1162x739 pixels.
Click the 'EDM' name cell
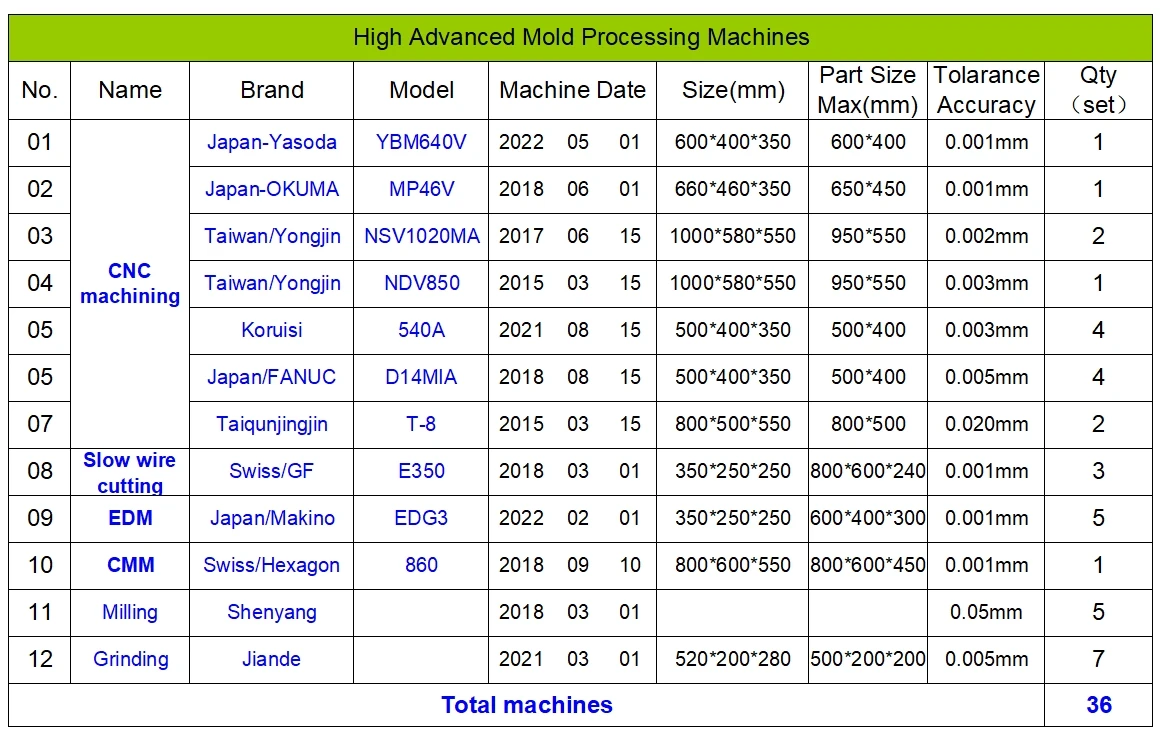point(130,518)
